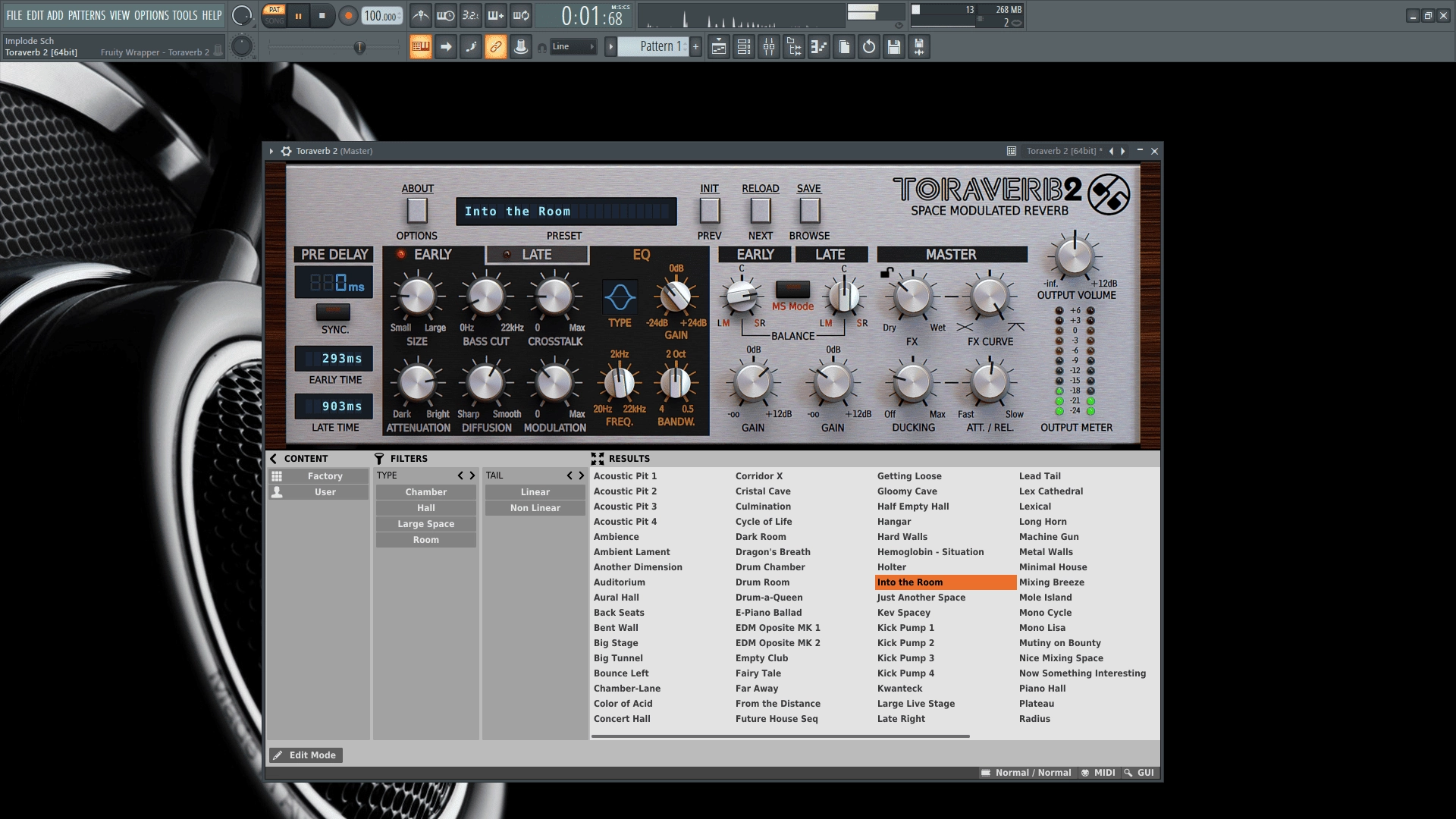Change the EQ TYPE filter shape
1456x819 pixels.
620,297
